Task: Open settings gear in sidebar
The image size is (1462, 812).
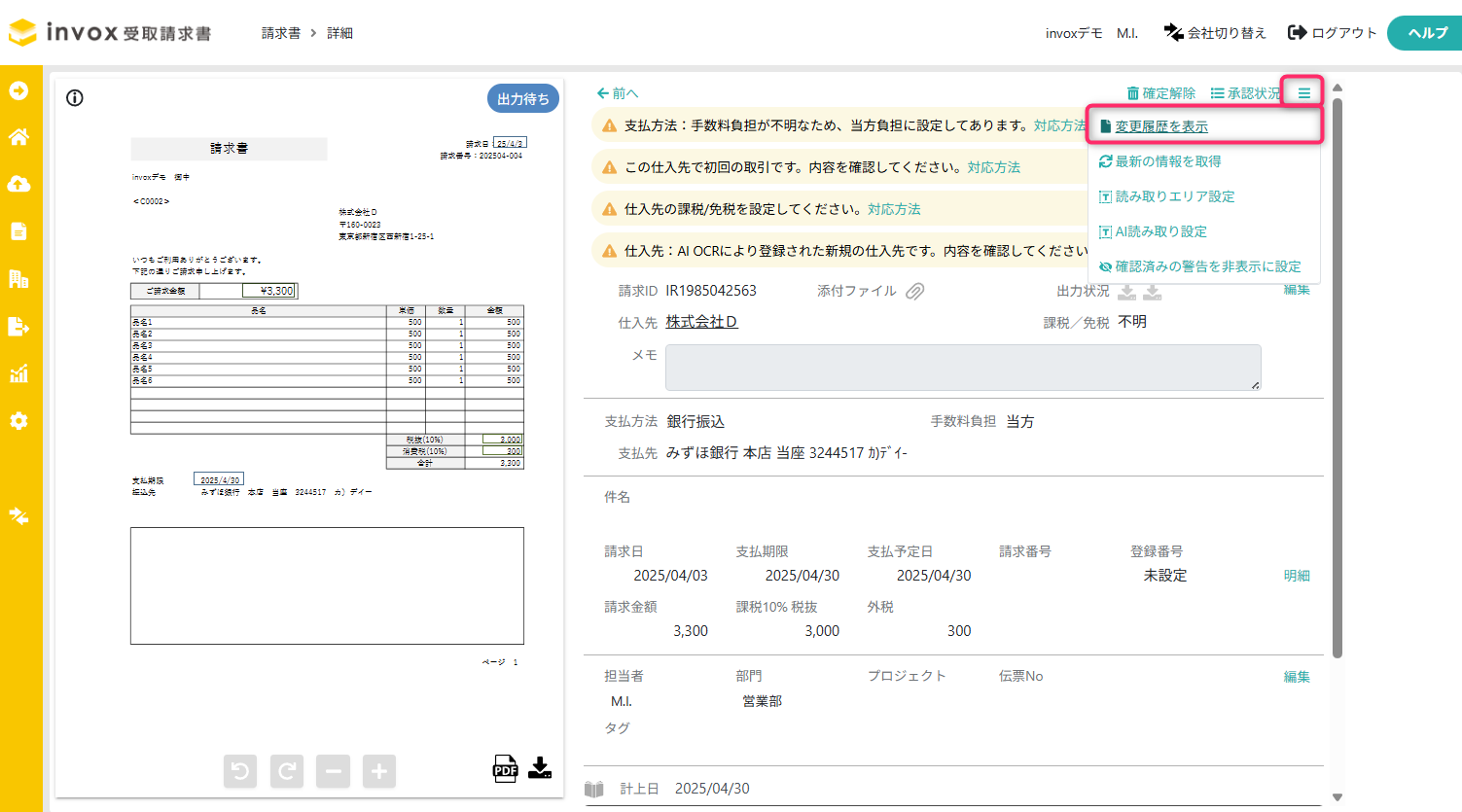Action: pos(18,421)
